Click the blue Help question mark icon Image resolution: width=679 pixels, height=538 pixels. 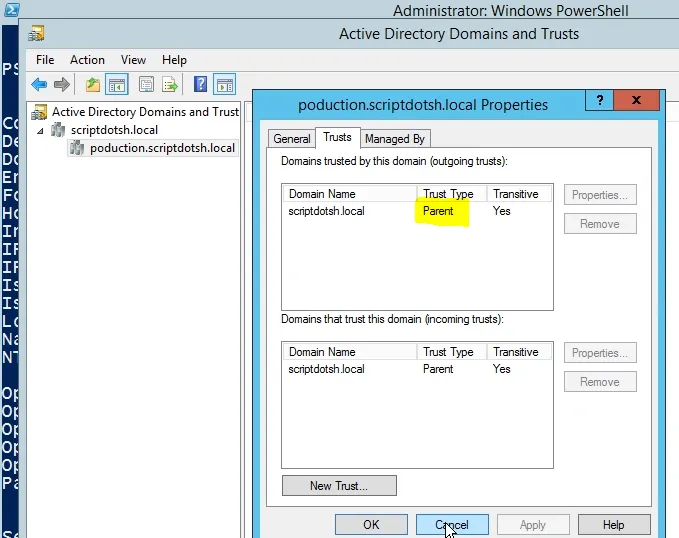point(200,84)
